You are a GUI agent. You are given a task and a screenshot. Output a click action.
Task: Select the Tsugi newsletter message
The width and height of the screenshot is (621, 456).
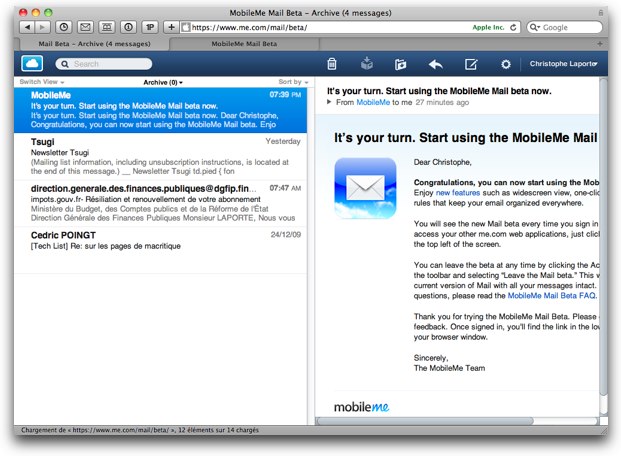pyautogui.click(x=160, y=156)
